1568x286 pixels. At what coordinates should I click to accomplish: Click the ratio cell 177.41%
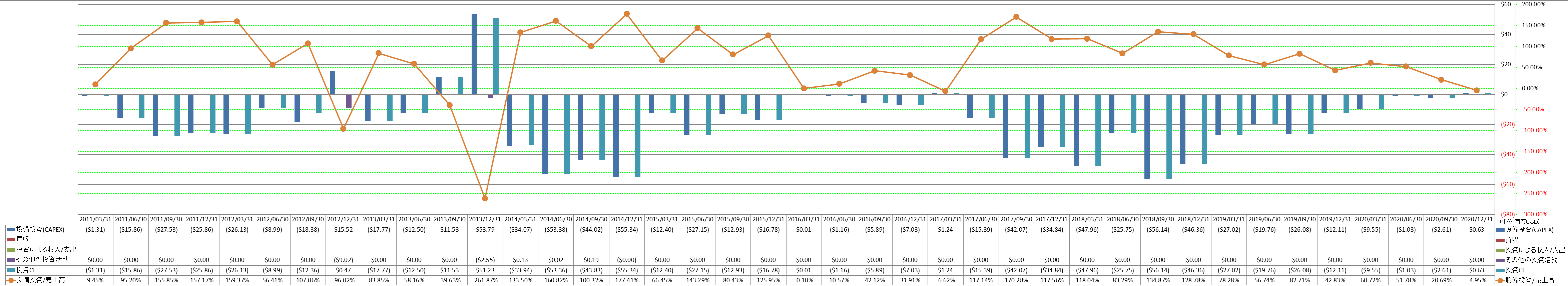[626, 281]
